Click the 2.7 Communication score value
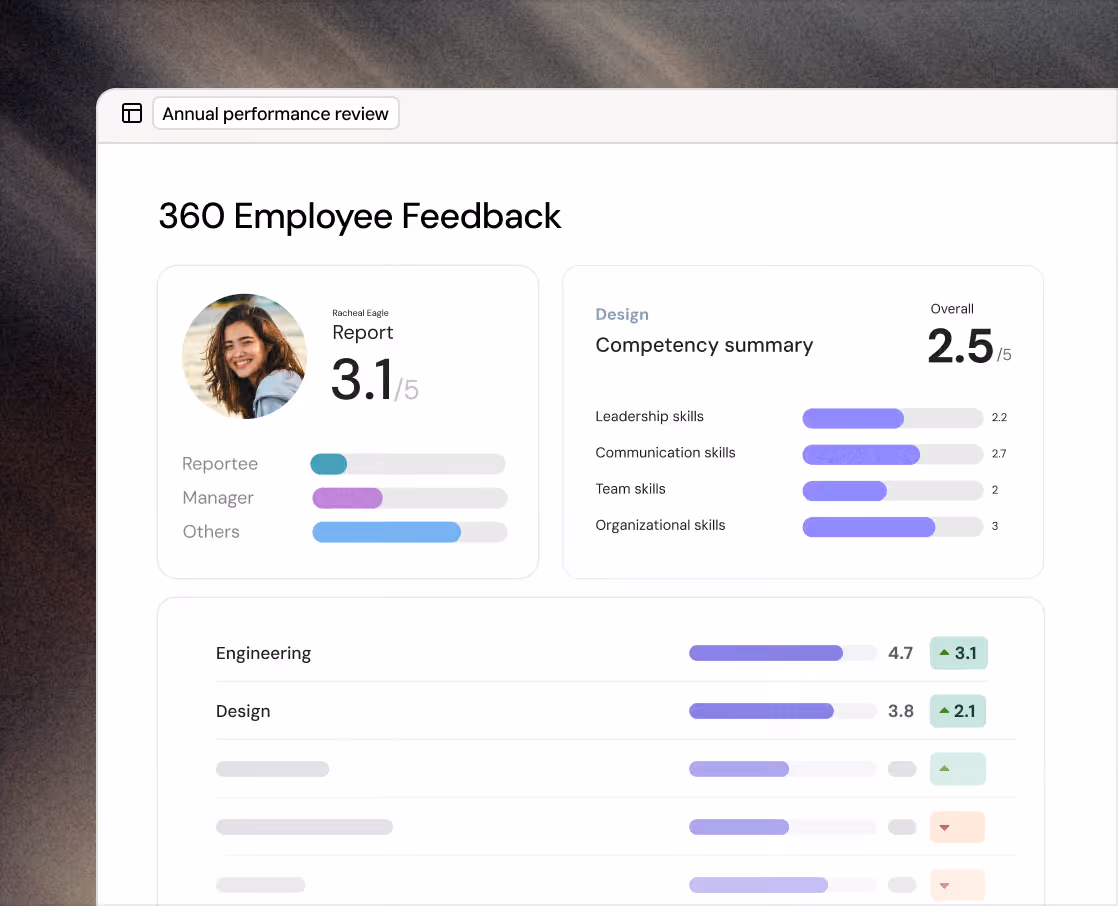This screenshot has width=1118, height=906. point(998,453)
